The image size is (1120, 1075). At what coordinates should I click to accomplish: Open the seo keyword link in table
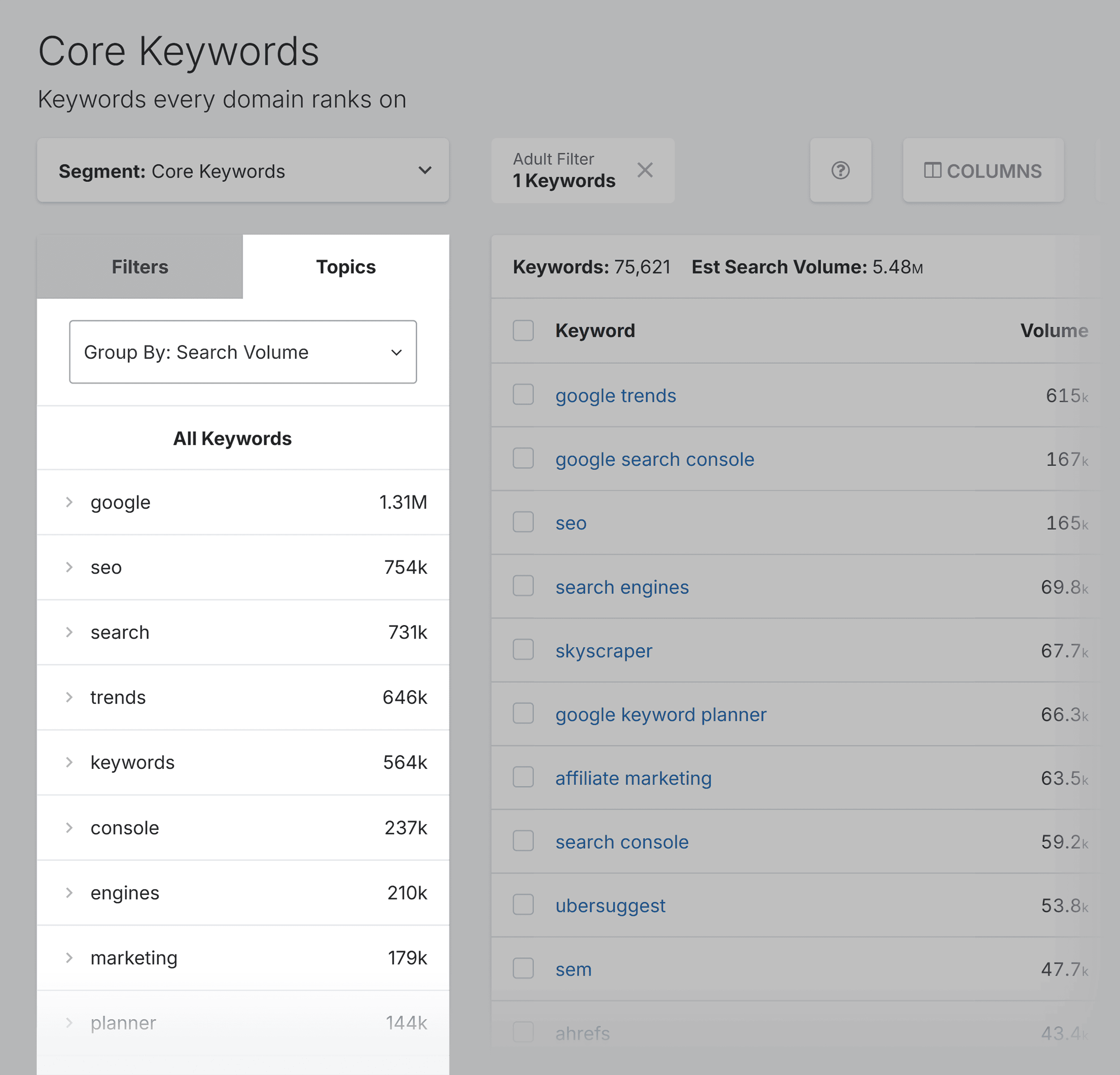571,523
